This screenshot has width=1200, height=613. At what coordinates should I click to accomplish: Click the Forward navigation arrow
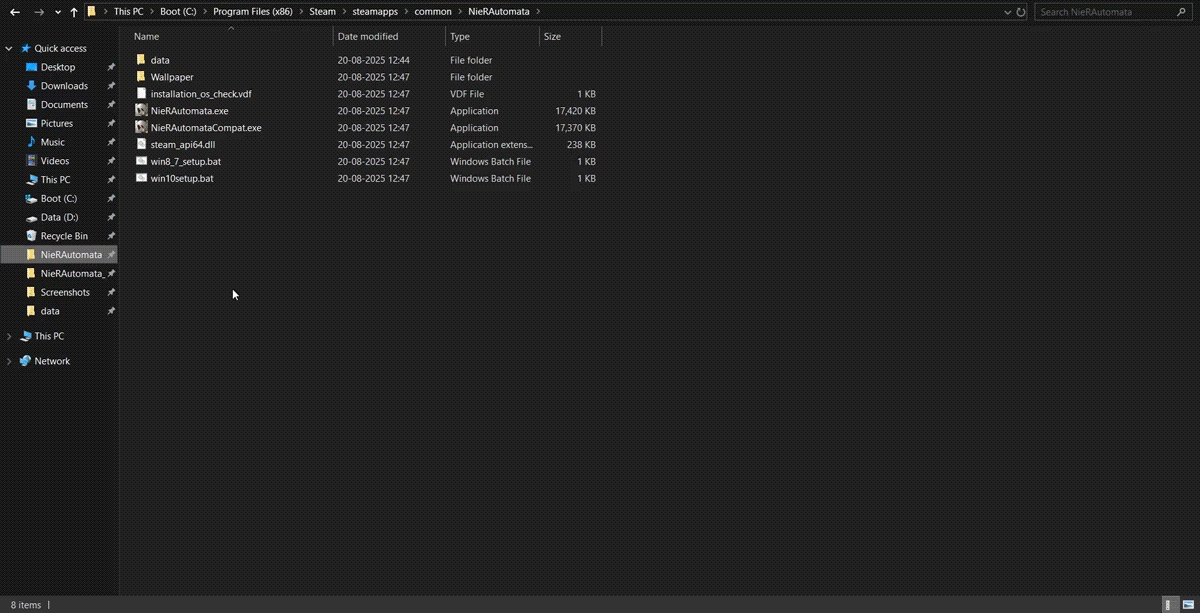(38, 12)
